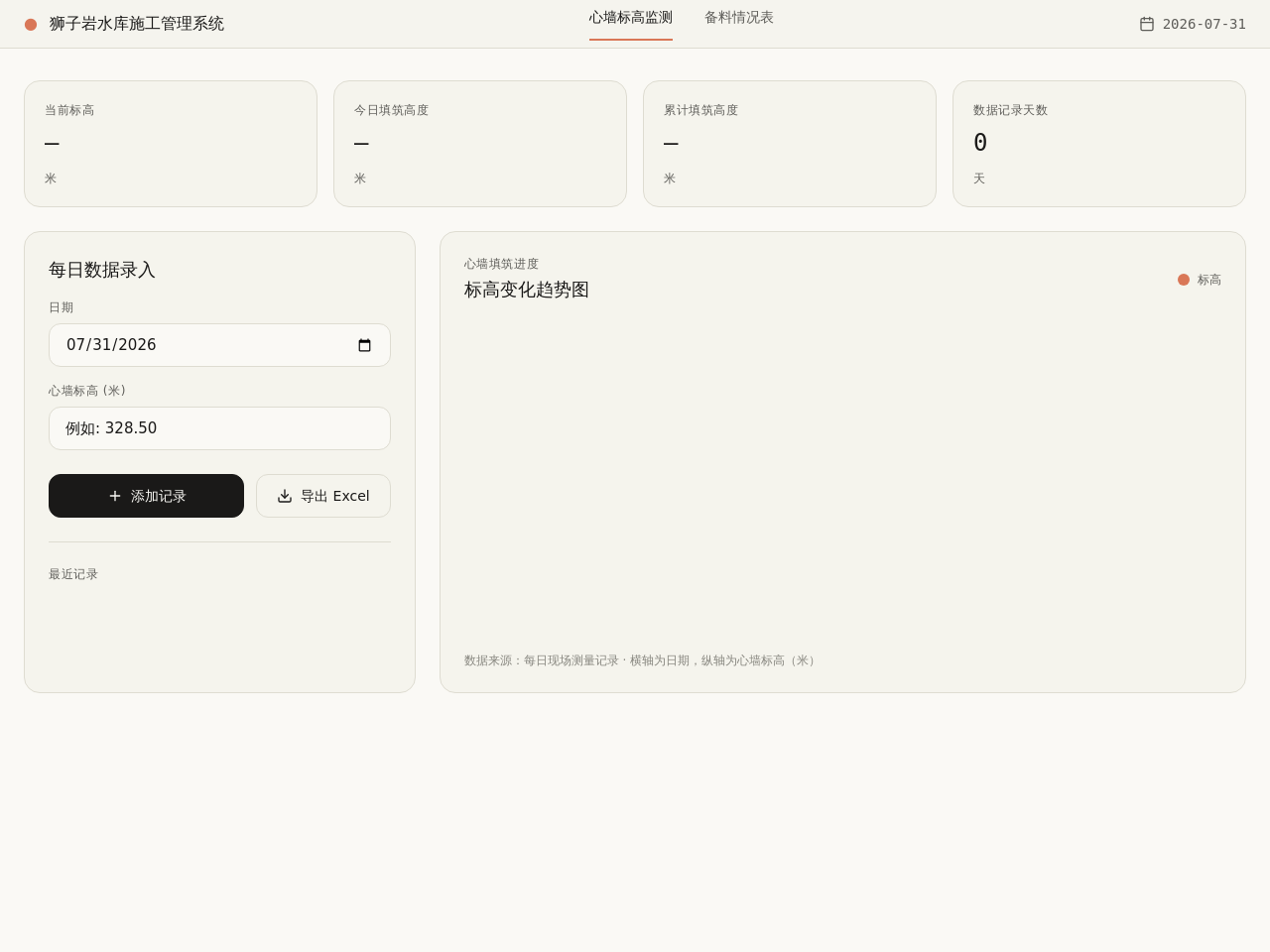Click the orange 标高 legend dot
The height and width of the screenshot is (952, 1270).
[x=1184, y=280]
